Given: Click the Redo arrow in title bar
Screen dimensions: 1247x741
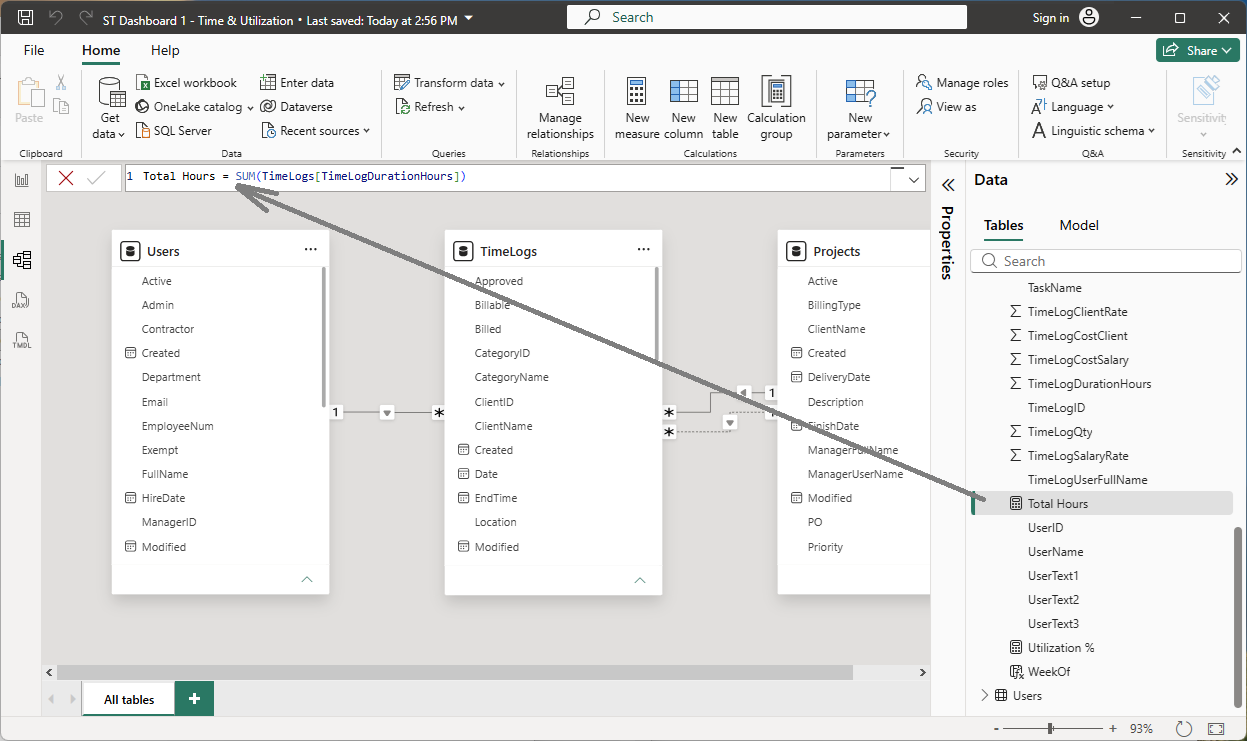Looking at the screenshot, I should coord(86,18).
